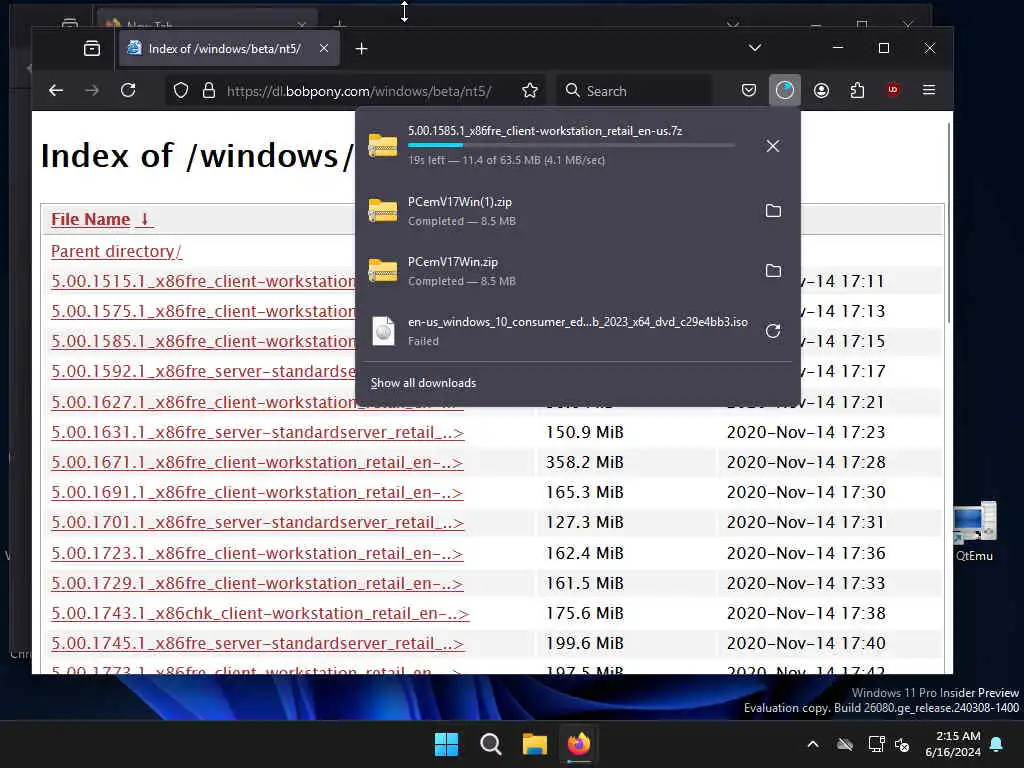Open Firefox View icon left of tab
The height and width of the screenshot is (768, 1024).
[x=92, y=48]
